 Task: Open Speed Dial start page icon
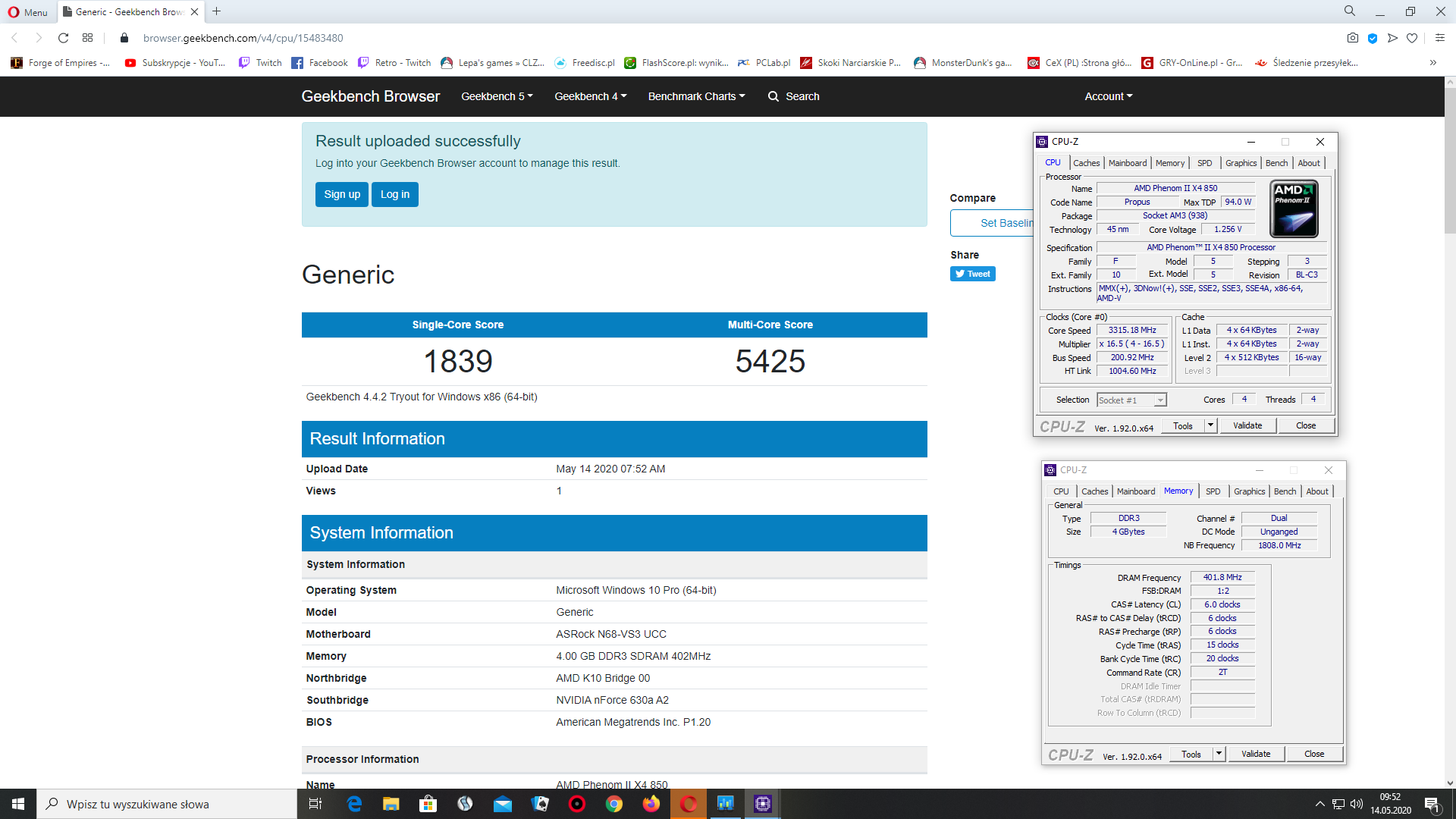88,38
